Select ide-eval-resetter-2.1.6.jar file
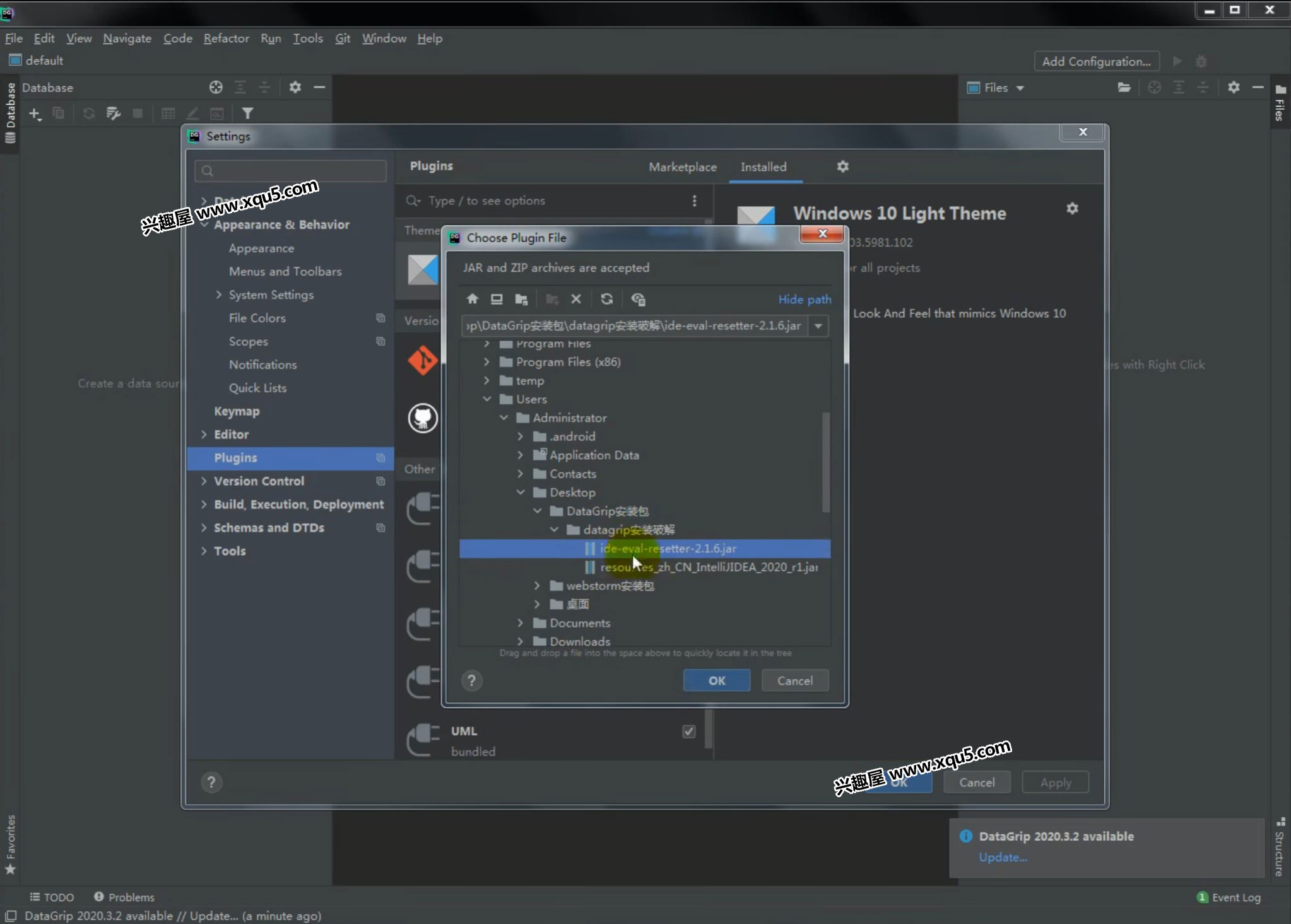The height and width of the screenshot is (924, 1291). 645,549
